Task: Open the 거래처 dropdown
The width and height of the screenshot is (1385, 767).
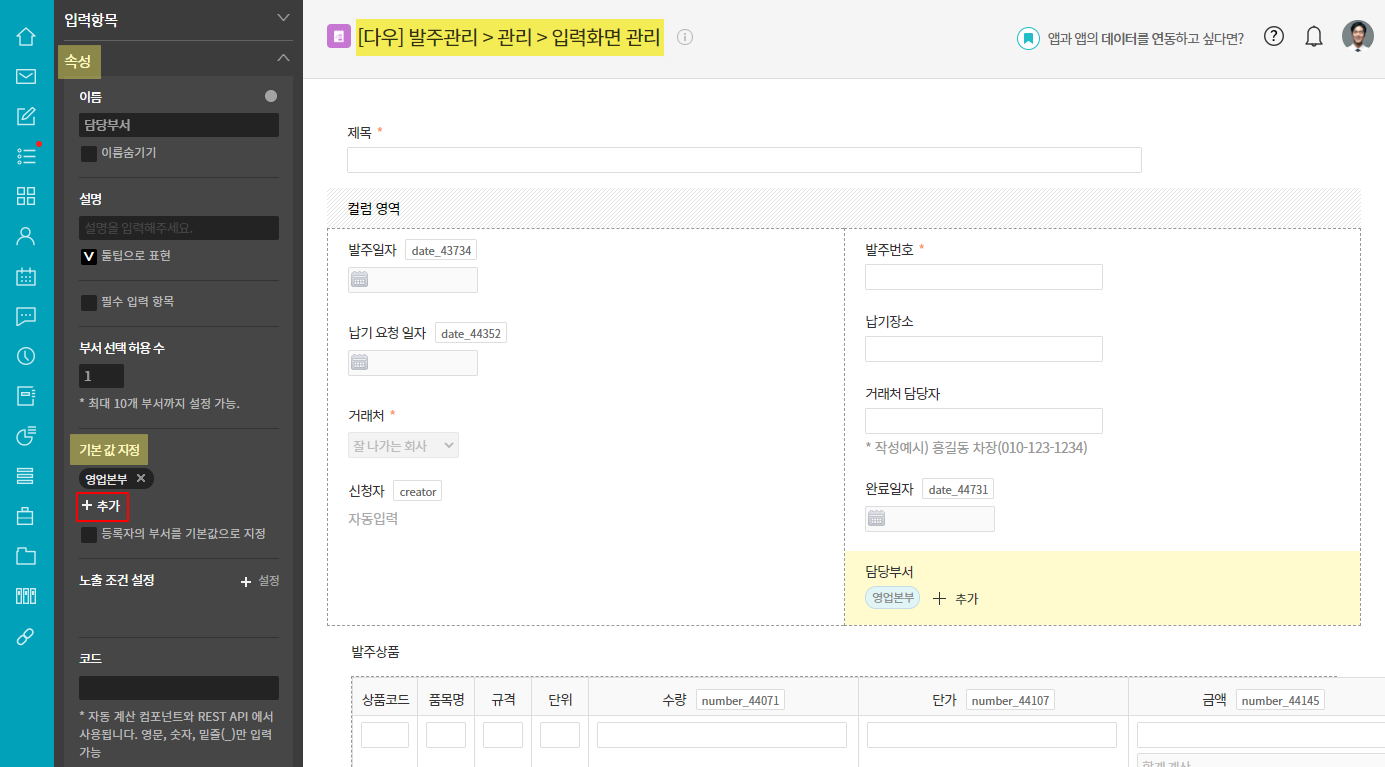Action: [403, 446]
